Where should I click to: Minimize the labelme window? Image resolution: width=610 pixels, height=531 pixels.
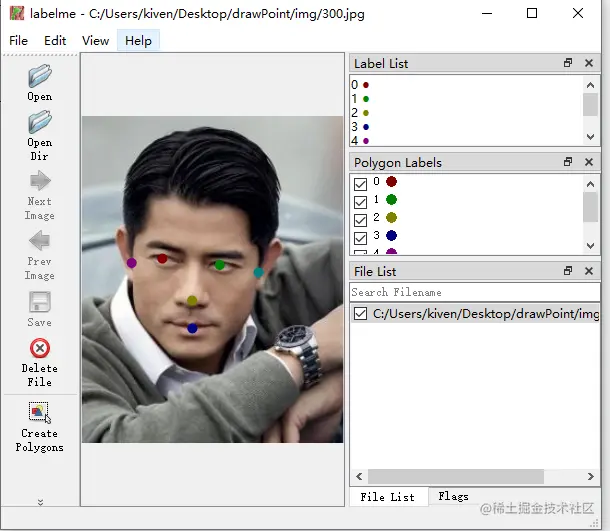click(x=487, y=13)
